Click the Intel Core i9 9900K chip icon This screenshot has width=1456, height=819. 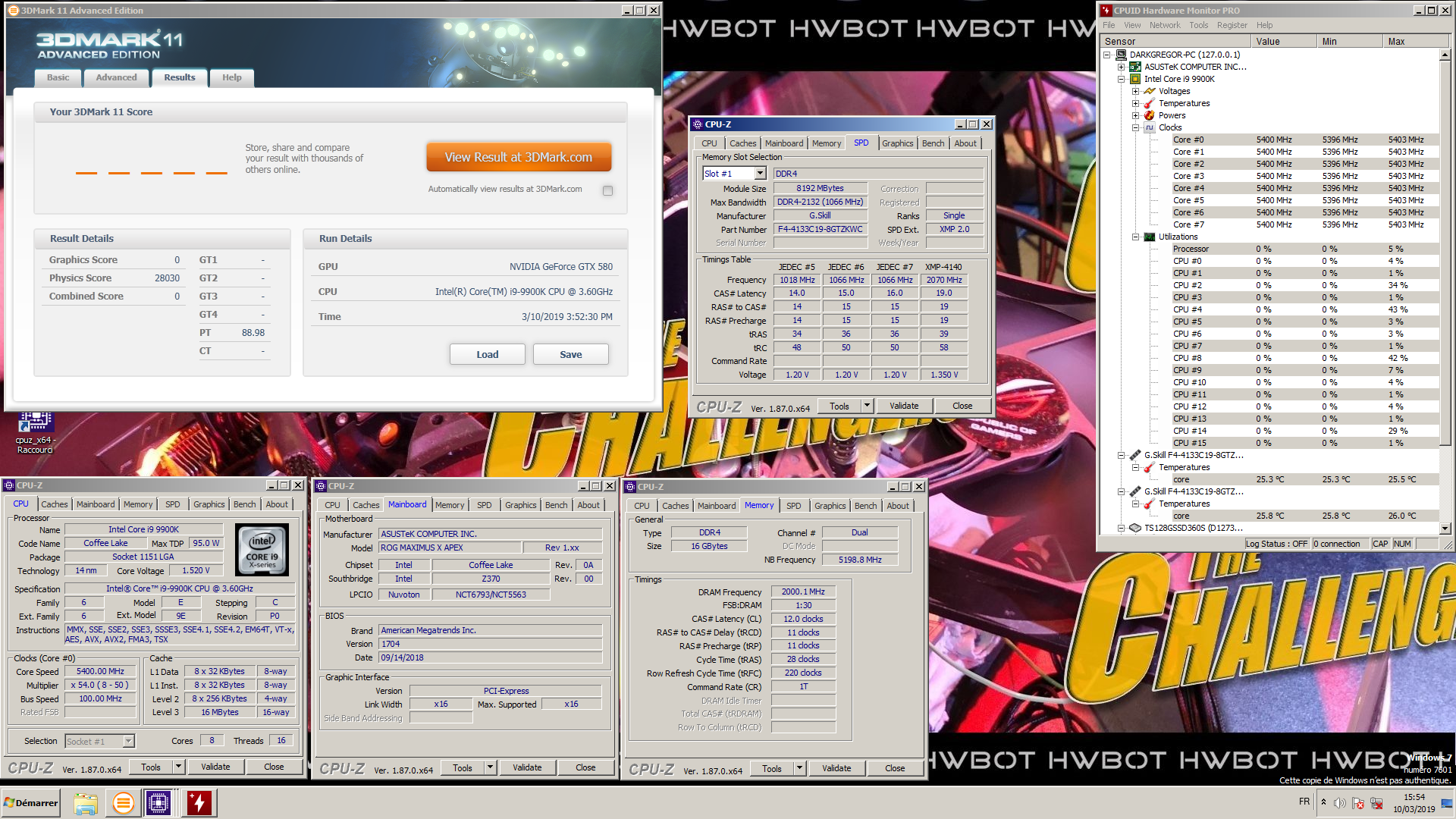point(1135,79)
